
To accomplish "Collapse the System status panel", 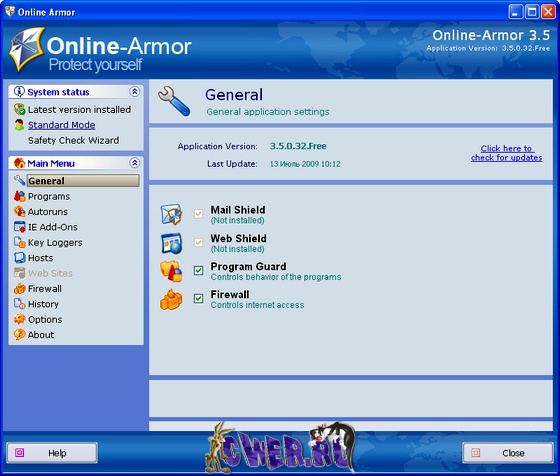I will [134, 92].
